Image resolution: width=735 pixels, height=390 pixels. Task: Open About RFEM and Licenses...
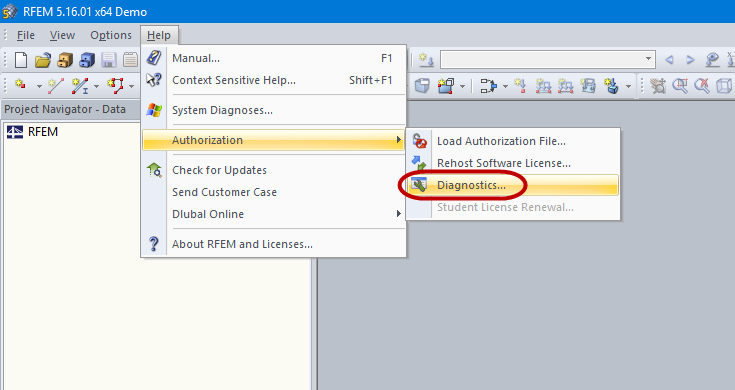pyautogui.click(x=274, y=244)
